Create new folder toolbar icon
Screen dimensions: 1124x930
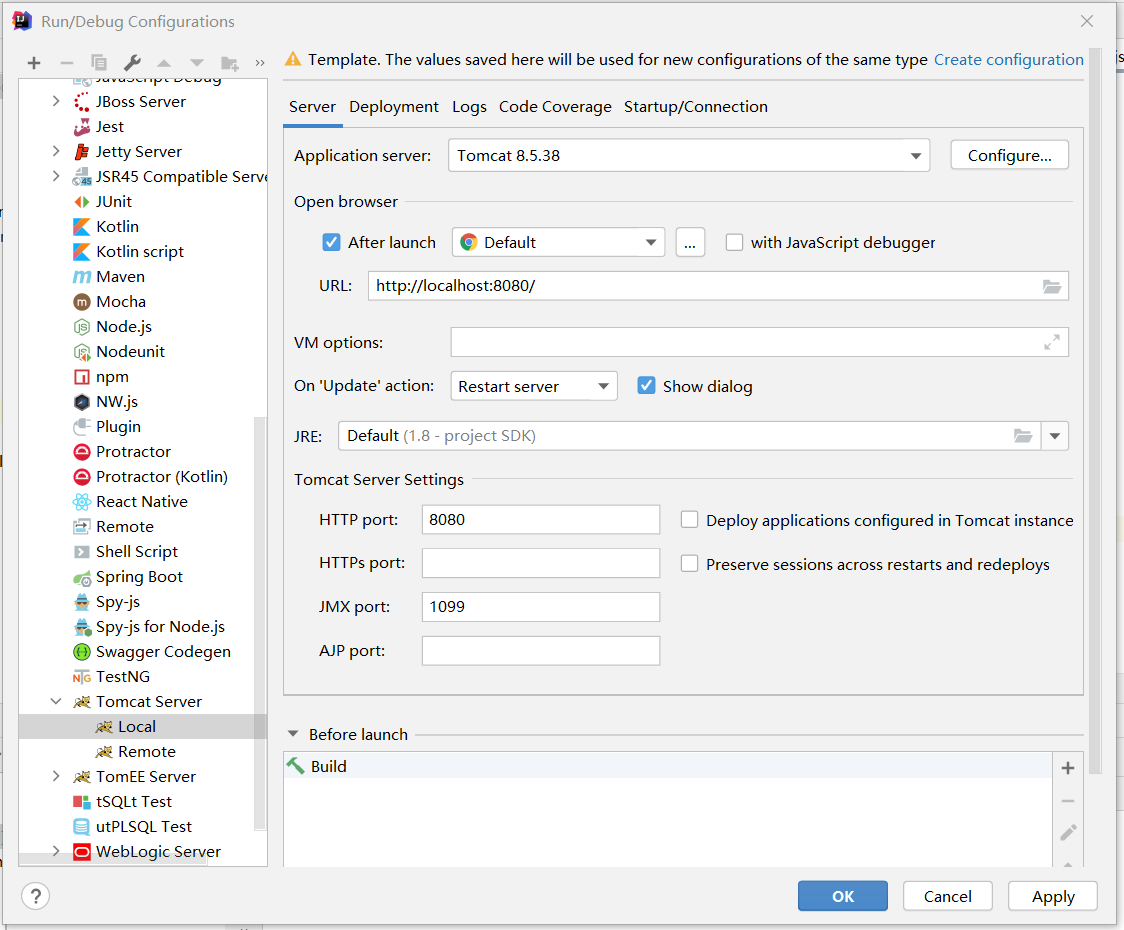pyautogui.click(x=229, y=63)
